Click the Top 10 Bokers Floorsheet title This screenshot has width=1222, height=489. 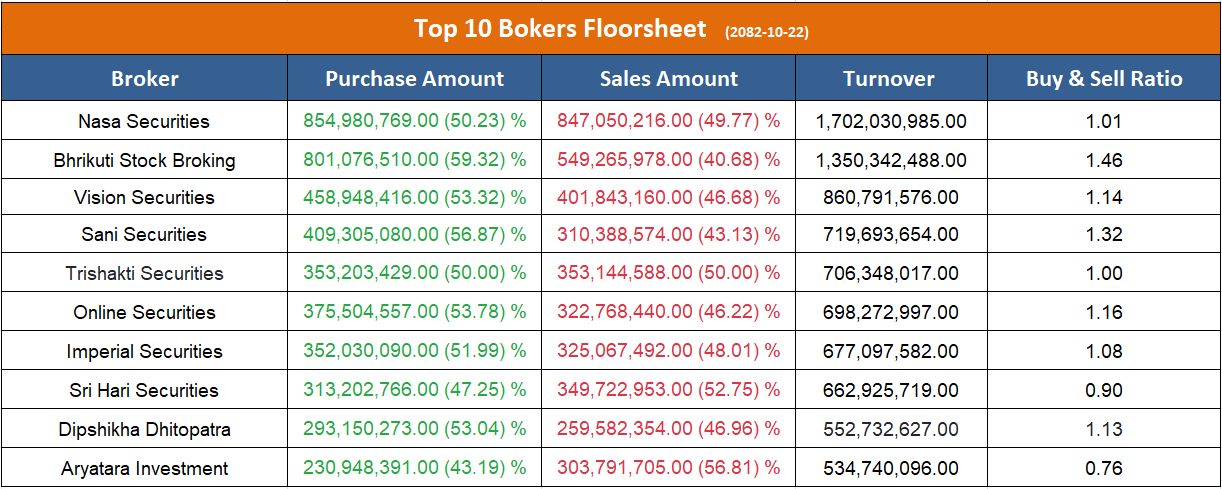[x=560, y=28]
